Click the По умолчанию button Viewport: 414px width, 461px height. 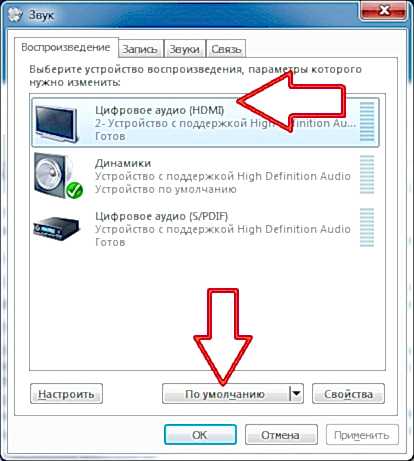226,394
